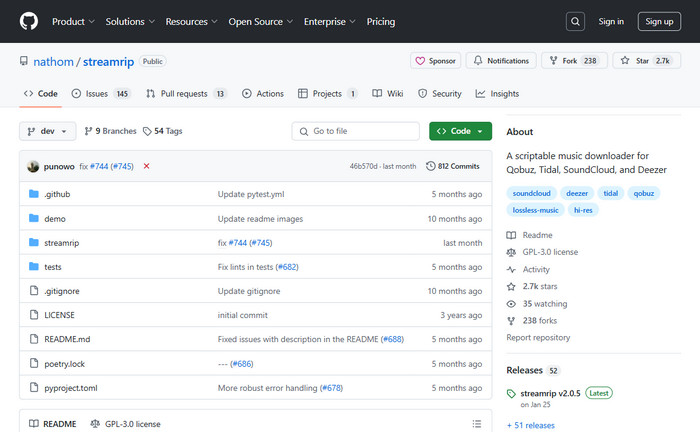Click the Report repository link
The width and height of the screenshot is (700, 432).
coord(538,337)
